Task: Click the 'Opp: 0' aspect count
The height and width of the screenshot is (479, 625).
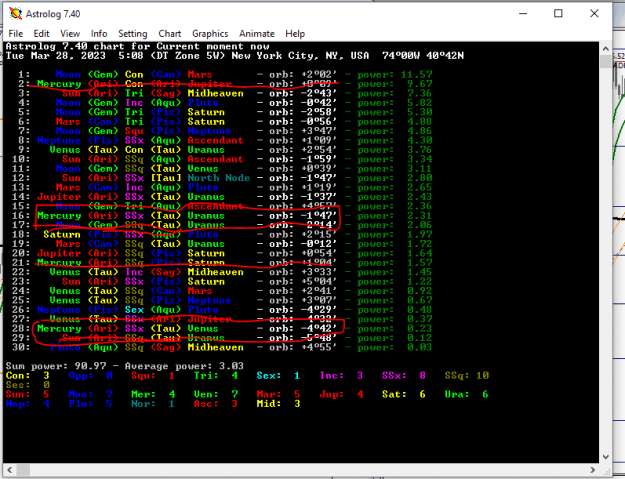Action: 90,376
